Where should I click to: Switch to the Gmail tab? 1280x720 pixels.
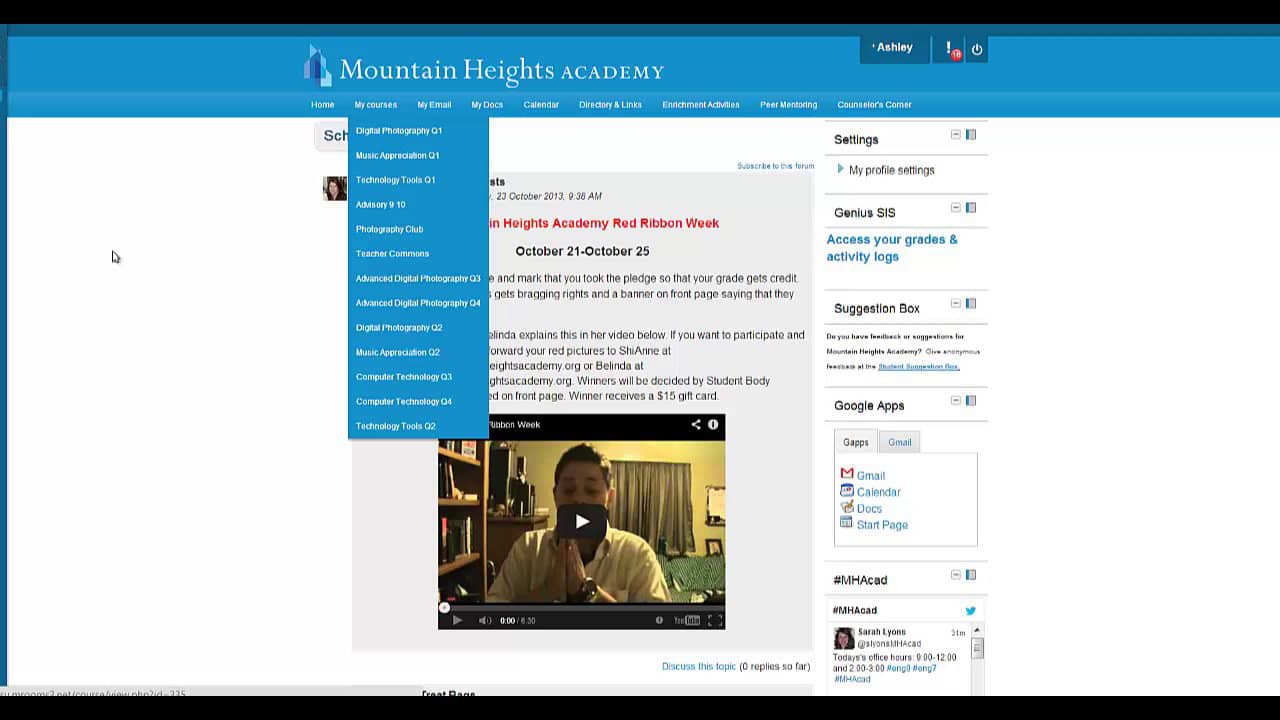click(x=900, y=442)
